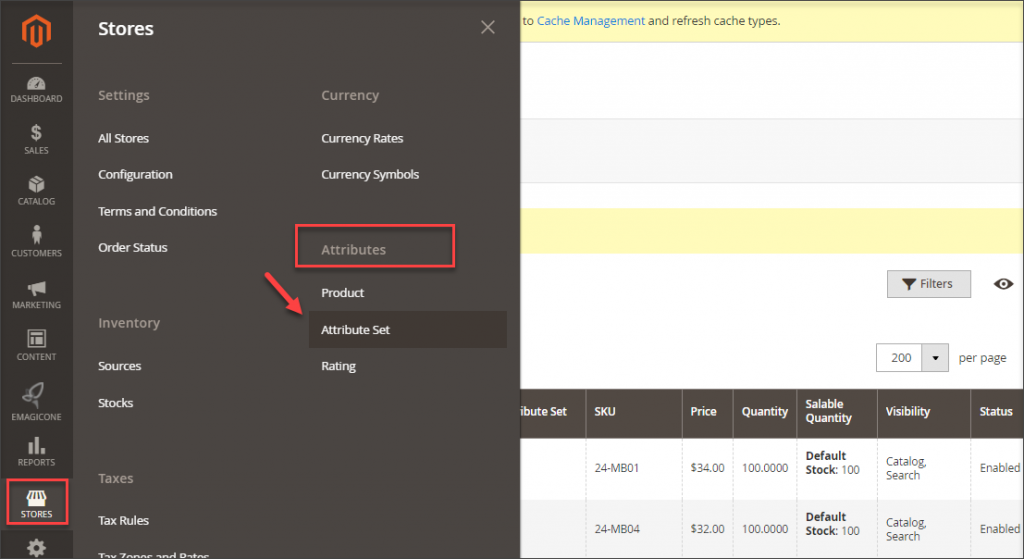Close the Stores menu panel

pos(488,28)
